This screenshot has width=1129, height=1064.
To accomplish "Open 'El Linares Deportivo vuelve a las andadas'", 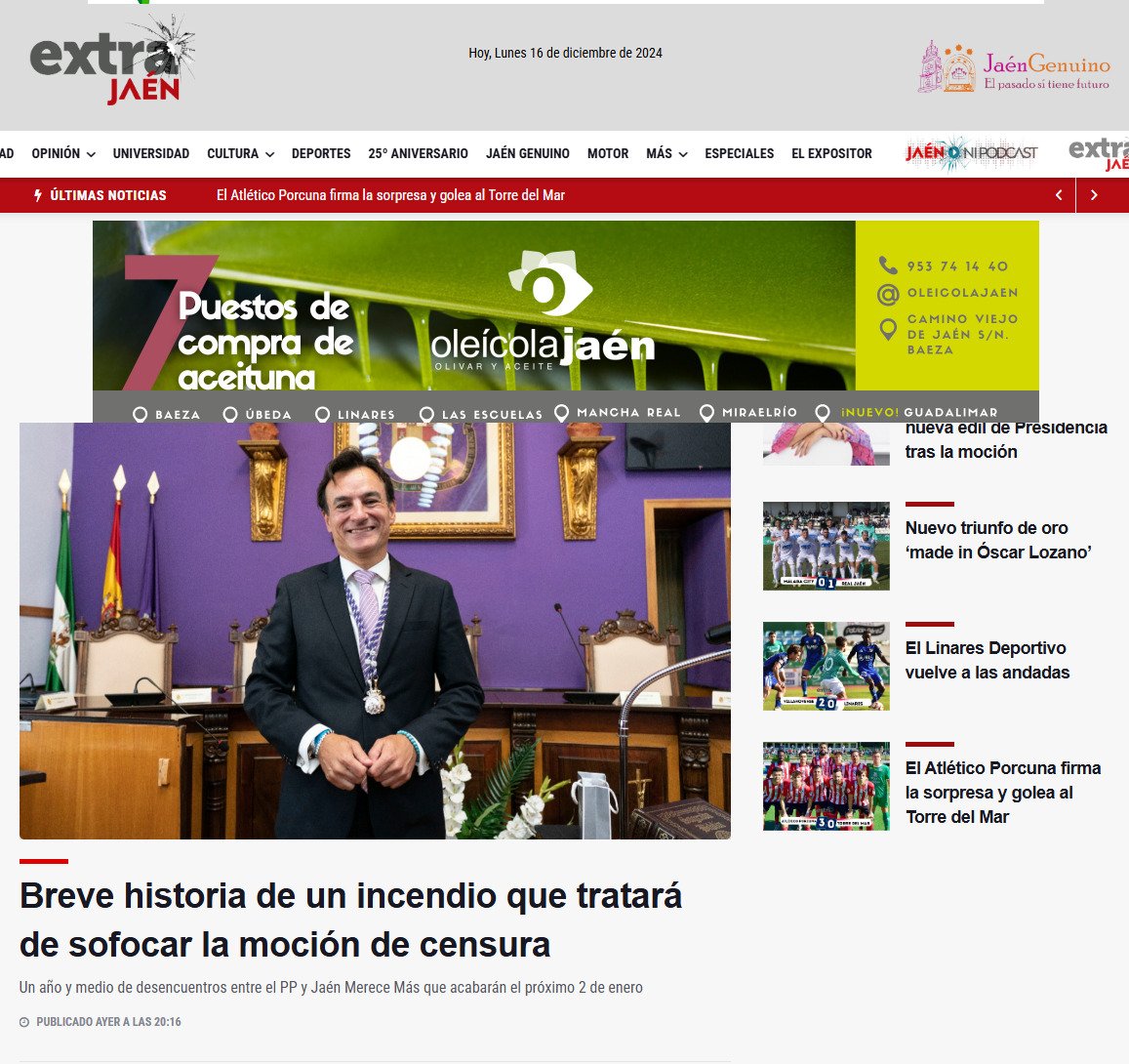I will 987,660.
